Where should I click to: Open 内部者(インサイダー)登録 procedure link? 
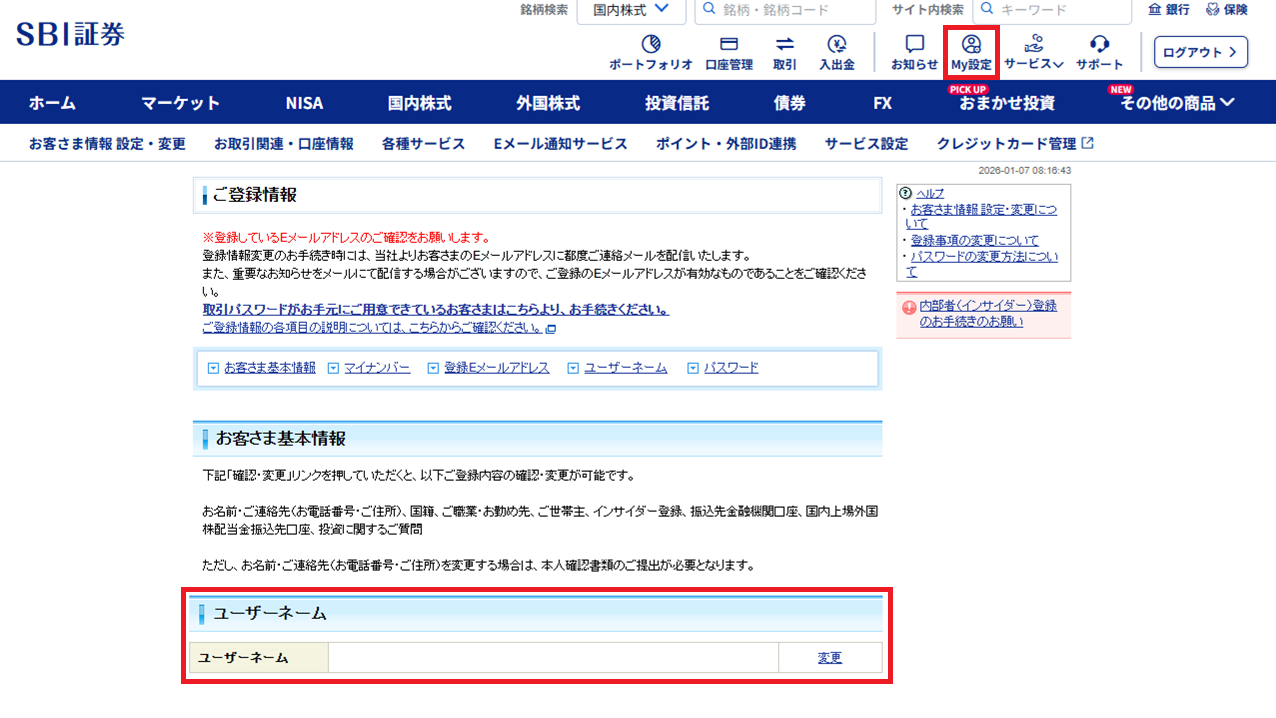coord(988,313)
